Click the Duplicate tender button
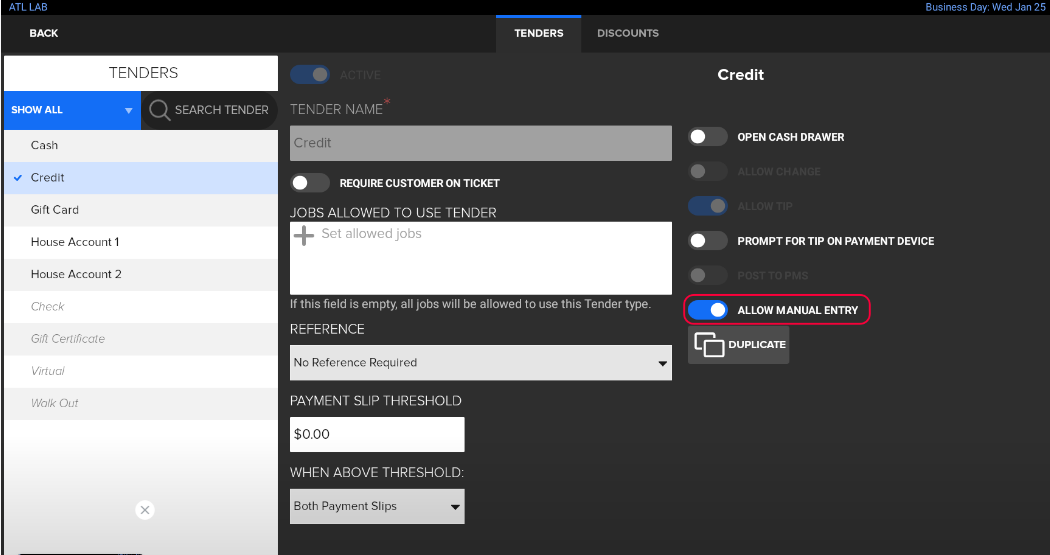This screenshot has width=1050, height=555. [x=738, y=344]
